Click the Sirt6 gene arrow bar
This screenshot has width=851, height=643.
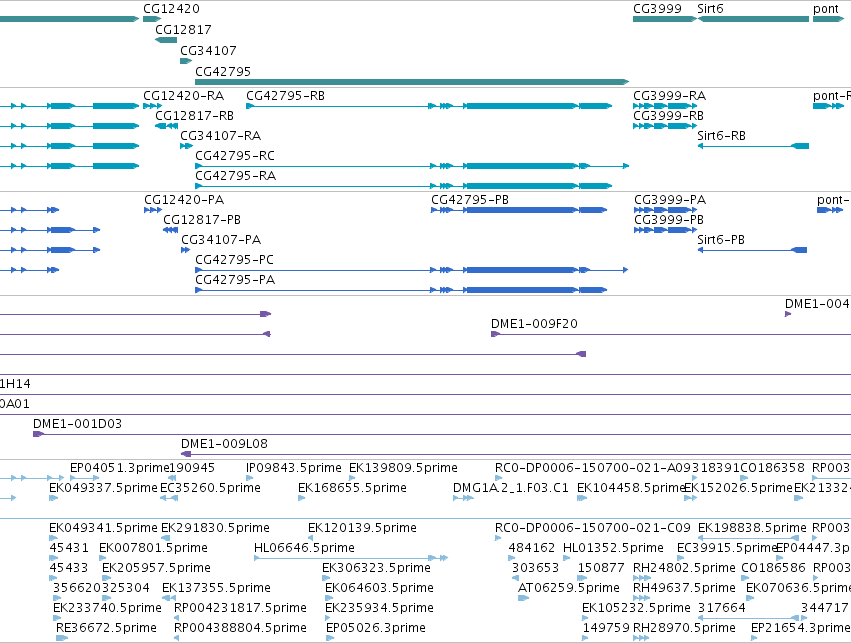tap(753, 19)
